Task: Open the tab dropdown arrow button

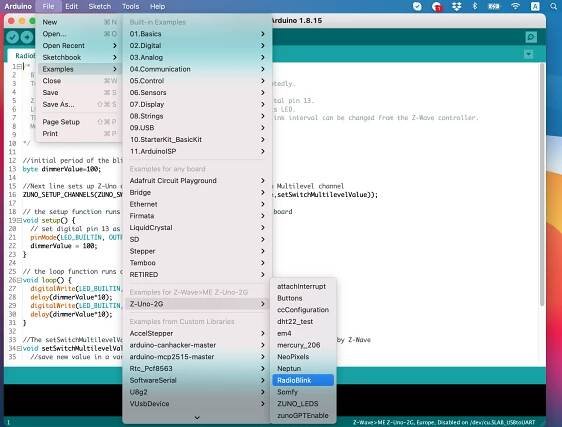Action: pos(528,54)
